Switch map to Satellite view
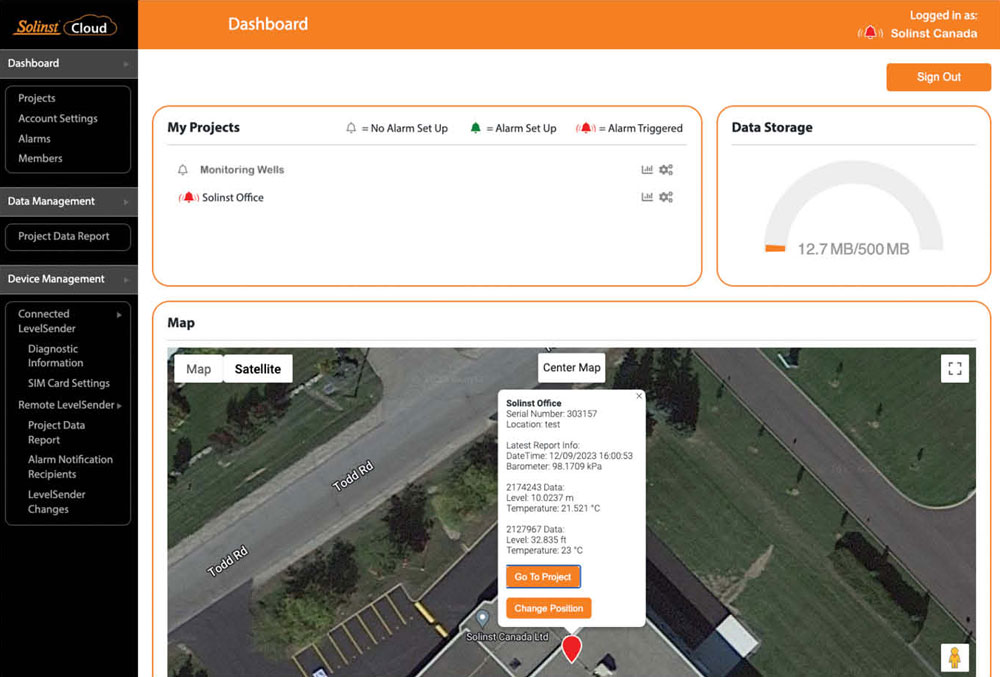 [x=257, y=369]
